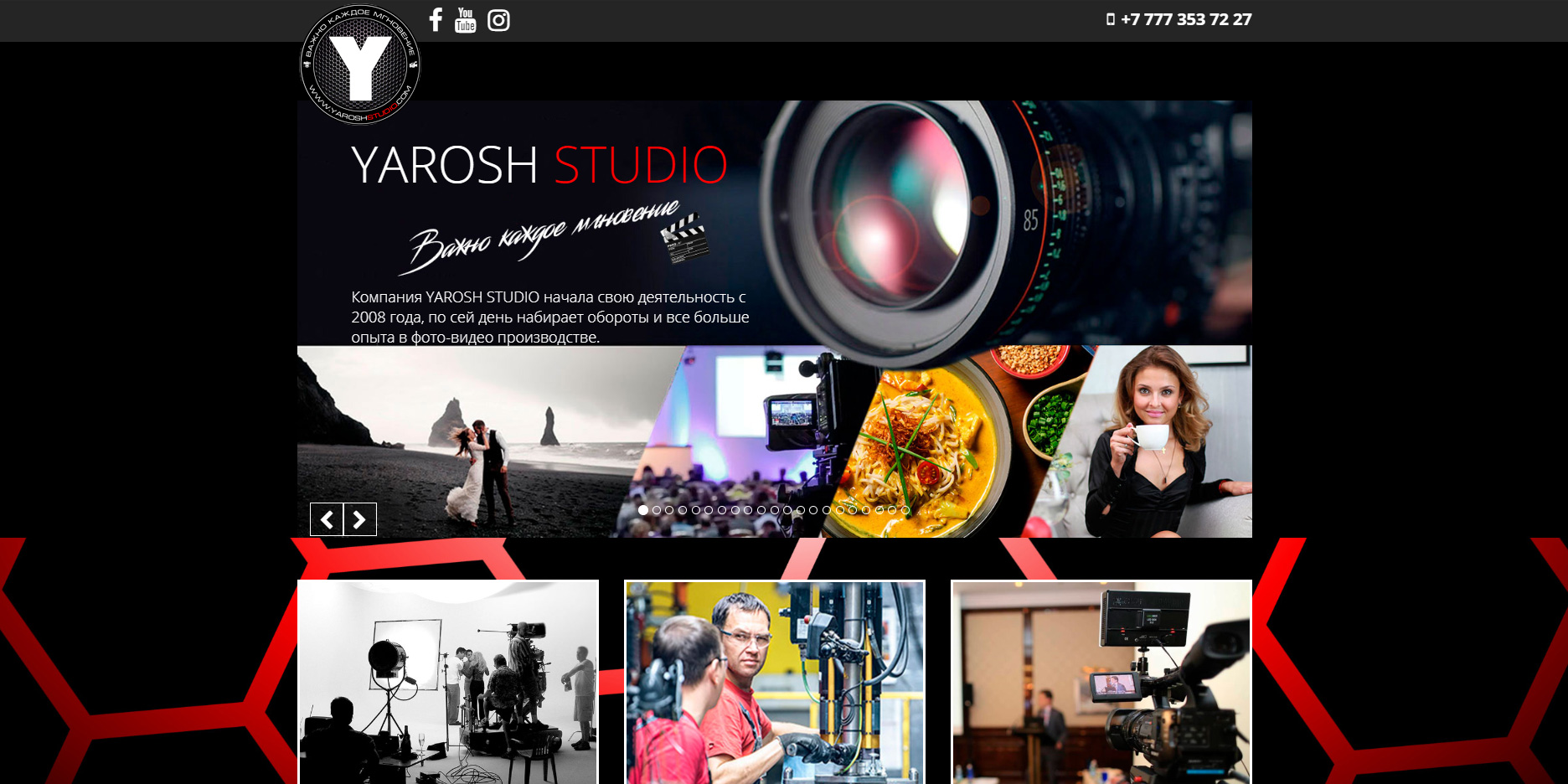Select the last slider pagination dot
1568x784 pixels.
(905, 509)
